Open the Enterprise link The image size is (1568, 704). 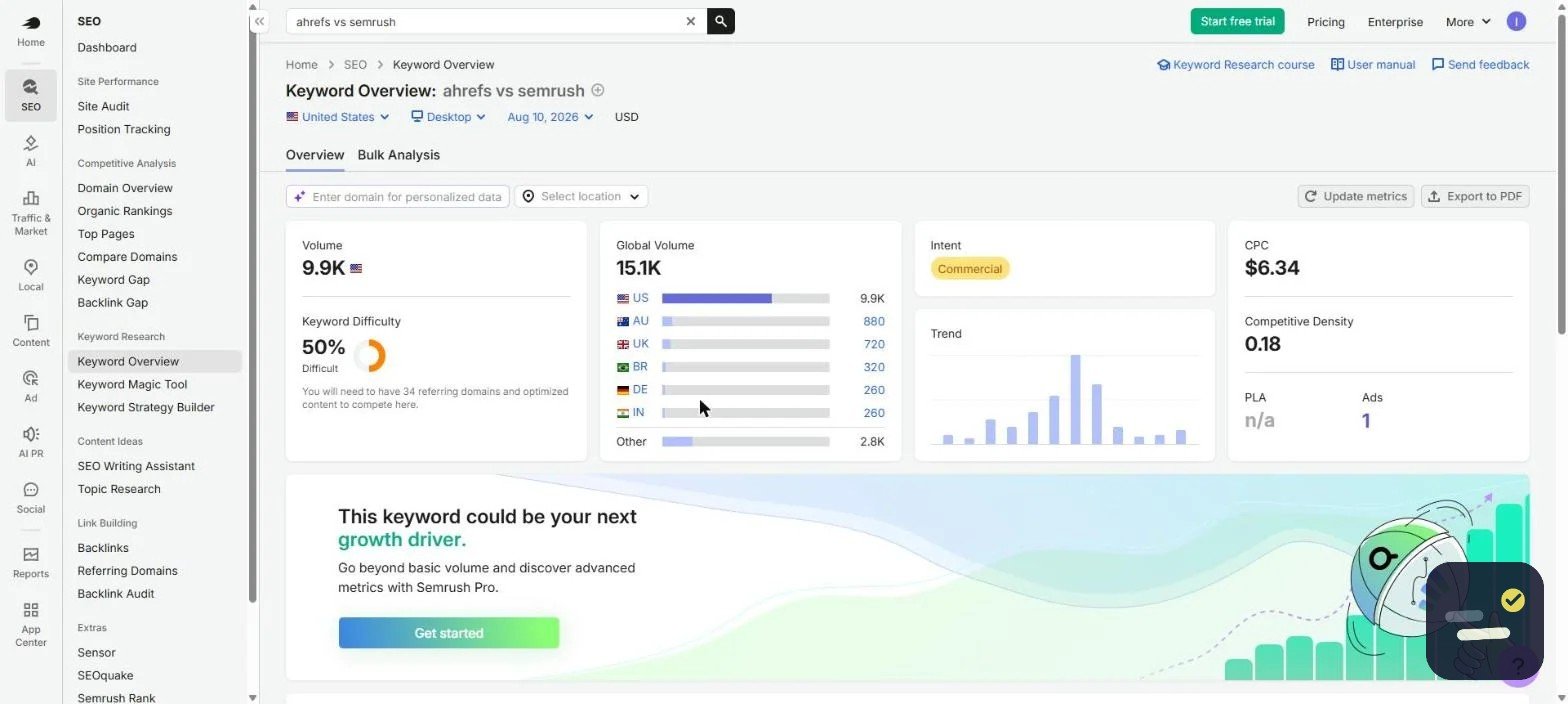click(x=1395, y=22)
